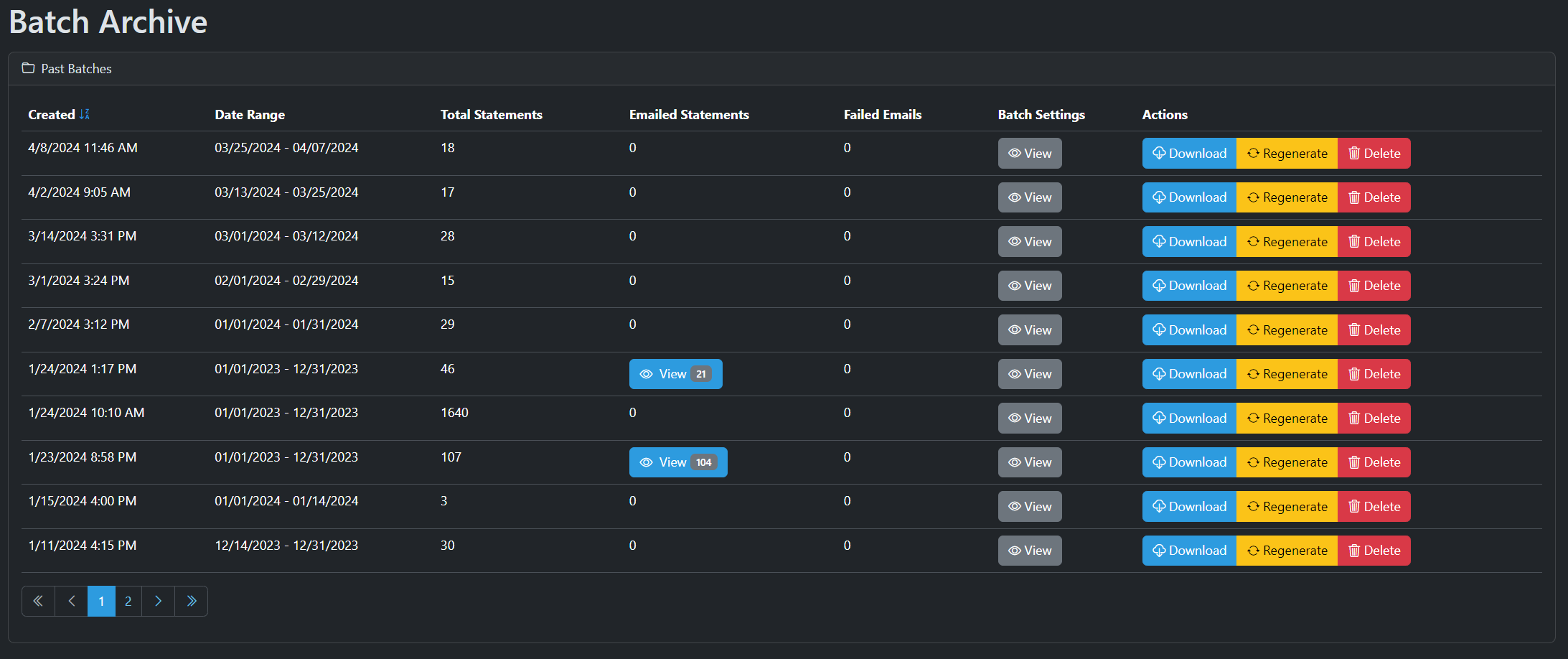View the 104 emailed statements
The width and height of the screenshot is (1568, 659).
[x=677, y=462]
